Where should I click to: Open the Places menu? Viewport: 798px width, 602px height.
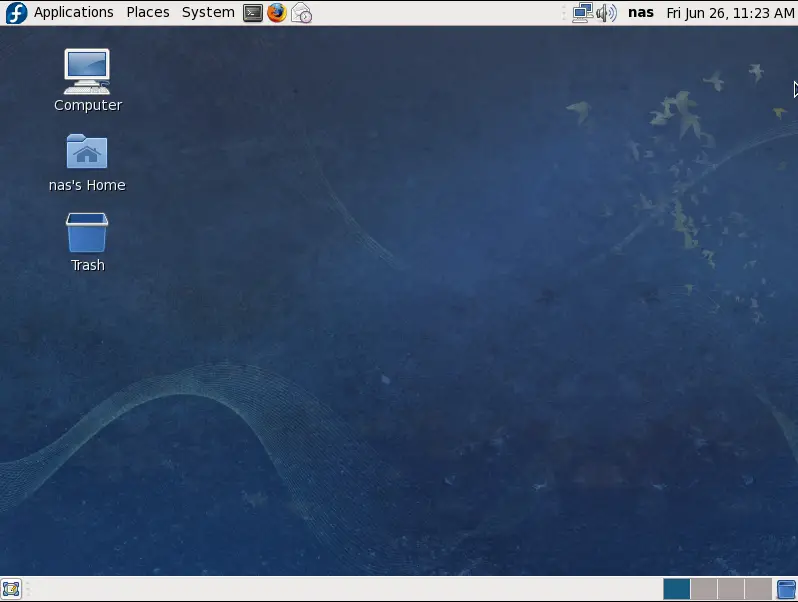[x=147, y=13]
